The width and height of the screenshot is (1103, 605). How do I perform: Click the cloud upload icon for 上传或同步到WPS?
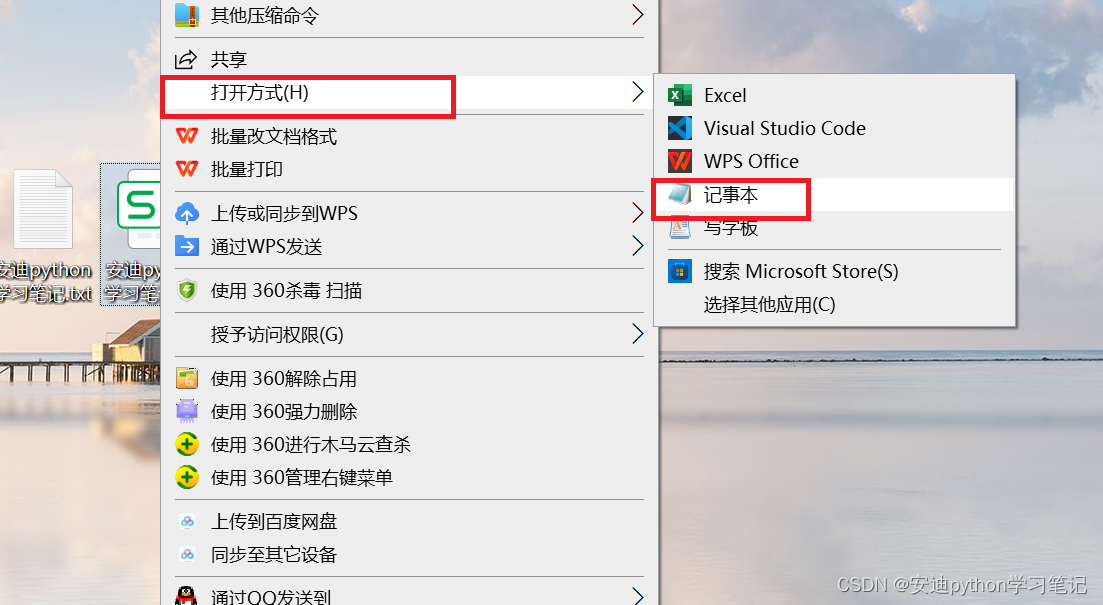point(186,213)
